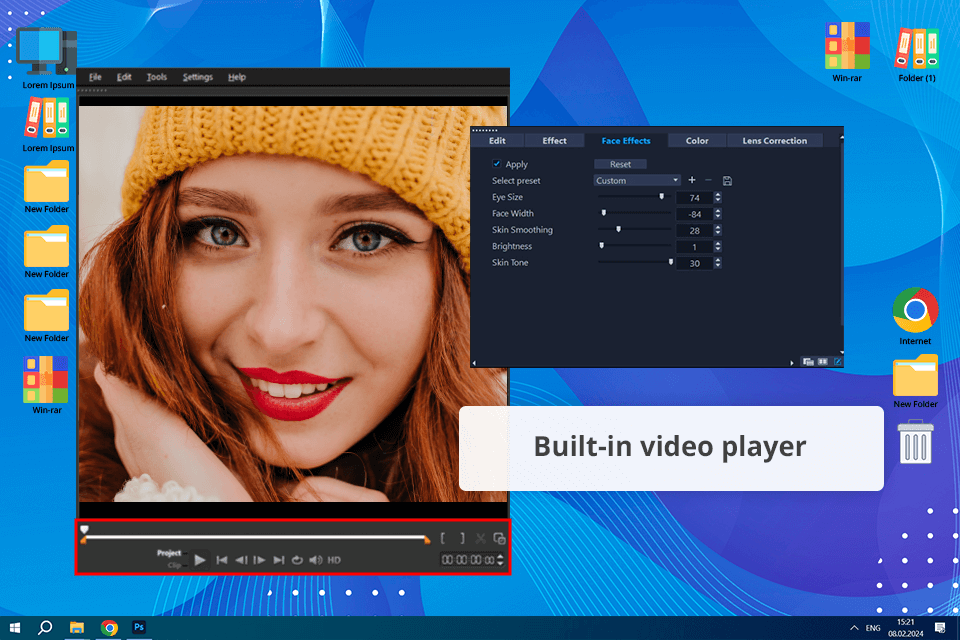Open the Tools menu
Viewport: 960px width, 640px height.
point(157,77)
